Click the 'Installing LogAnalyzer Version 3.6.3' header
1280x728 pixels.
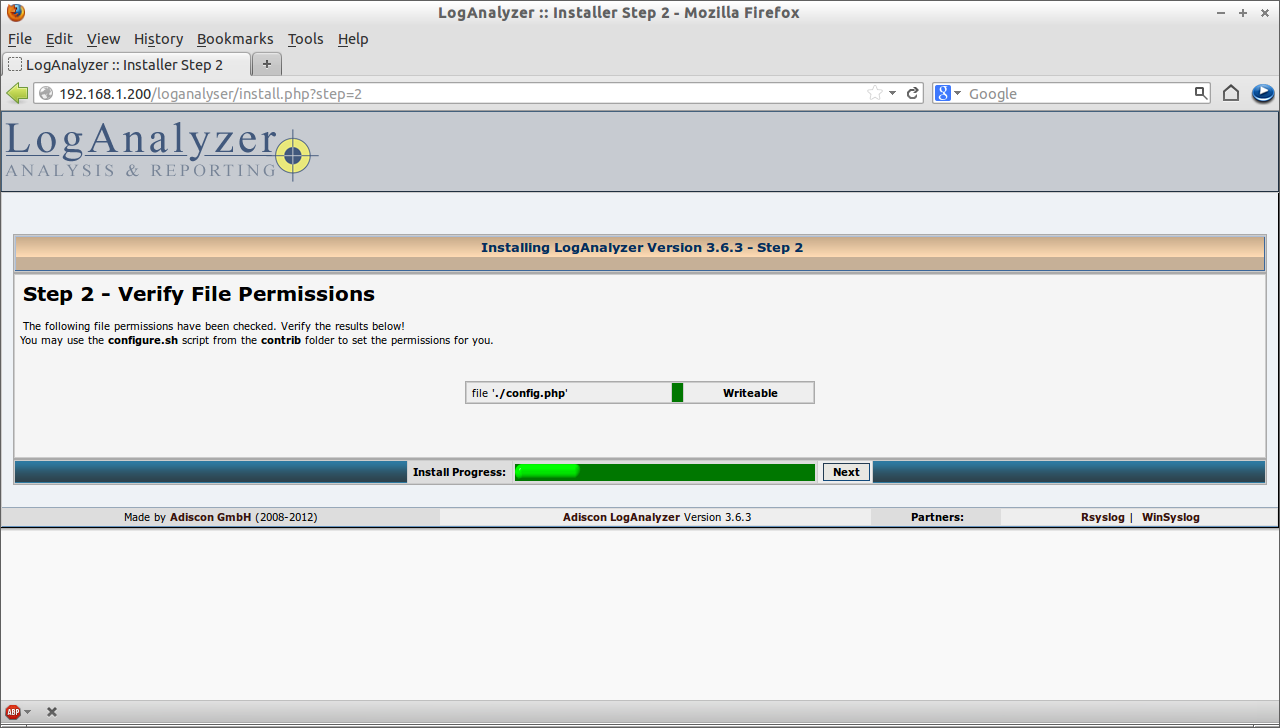click(x=642, y=247)
